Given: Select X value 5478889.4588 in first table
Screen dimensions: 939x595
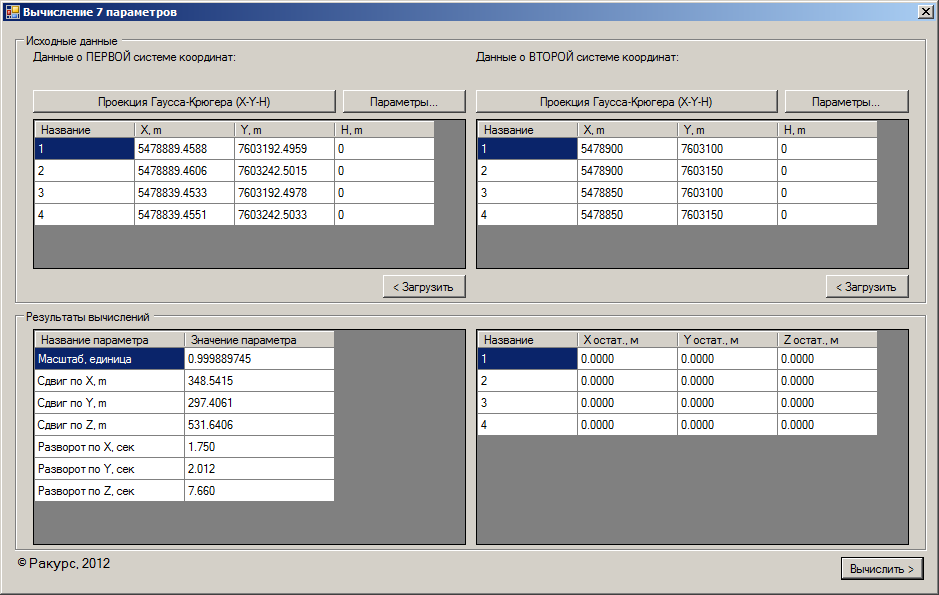Looking at the screenshot, I should 184,149.
